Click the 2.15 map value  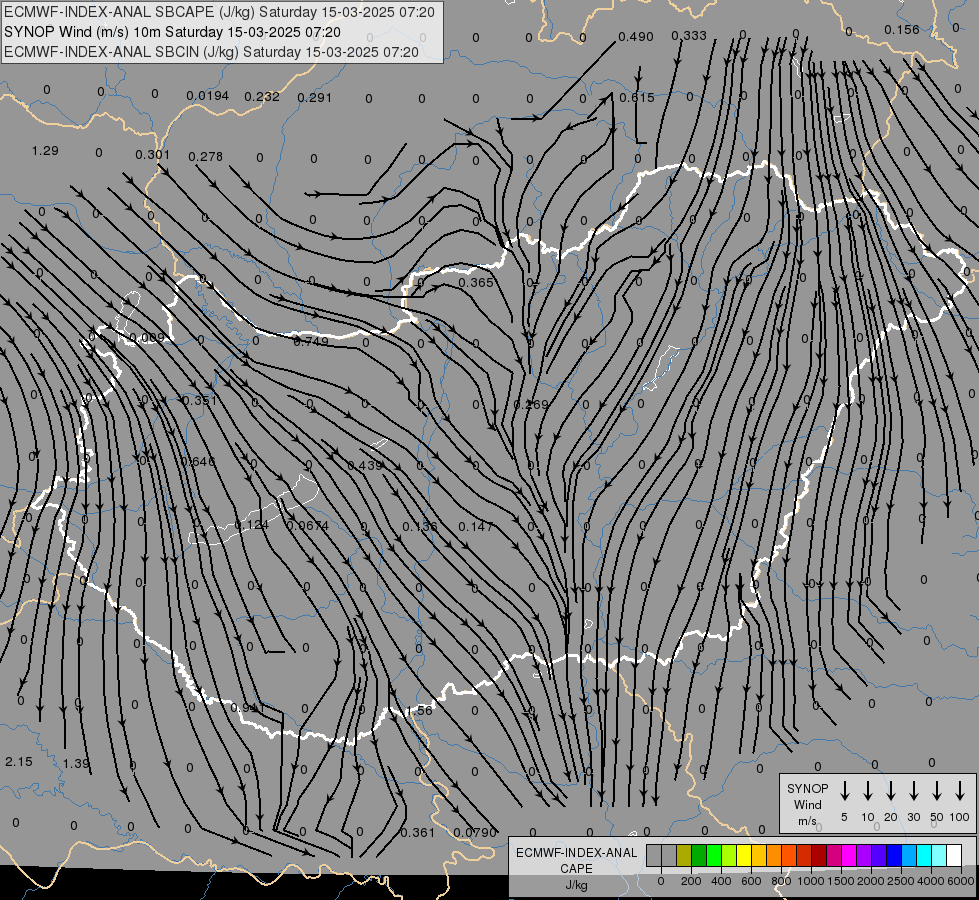(x=19, y=762)
